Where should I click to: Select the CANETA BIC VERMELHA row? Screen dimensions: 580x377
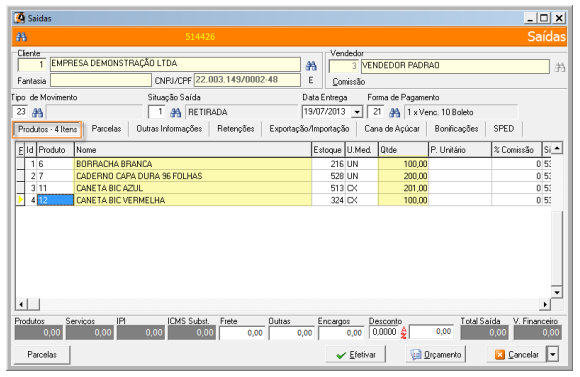click(283, 200)
